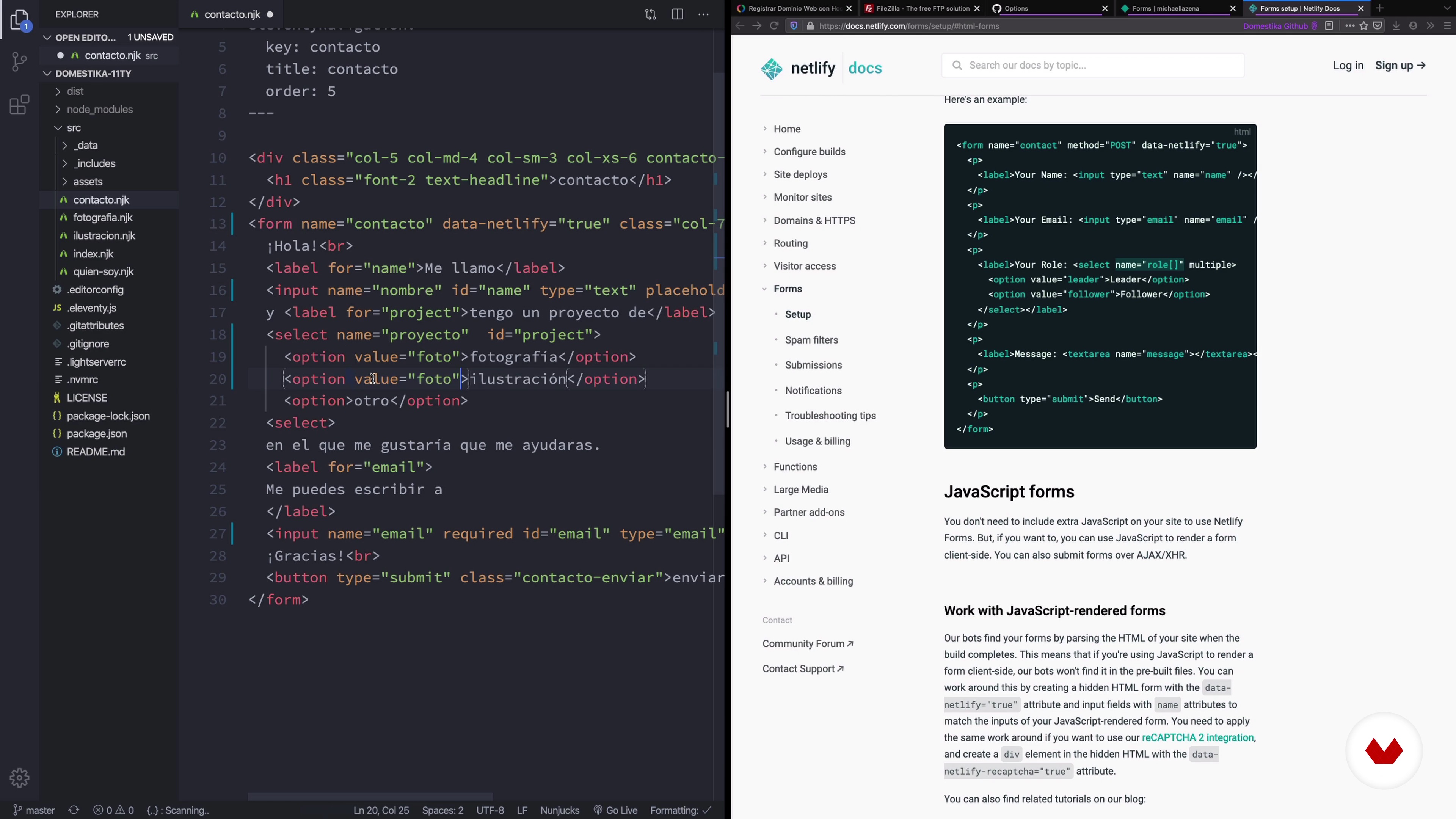
Task: Click the docs search input field
Action: pyautogui.click(x=1092, y=66)
